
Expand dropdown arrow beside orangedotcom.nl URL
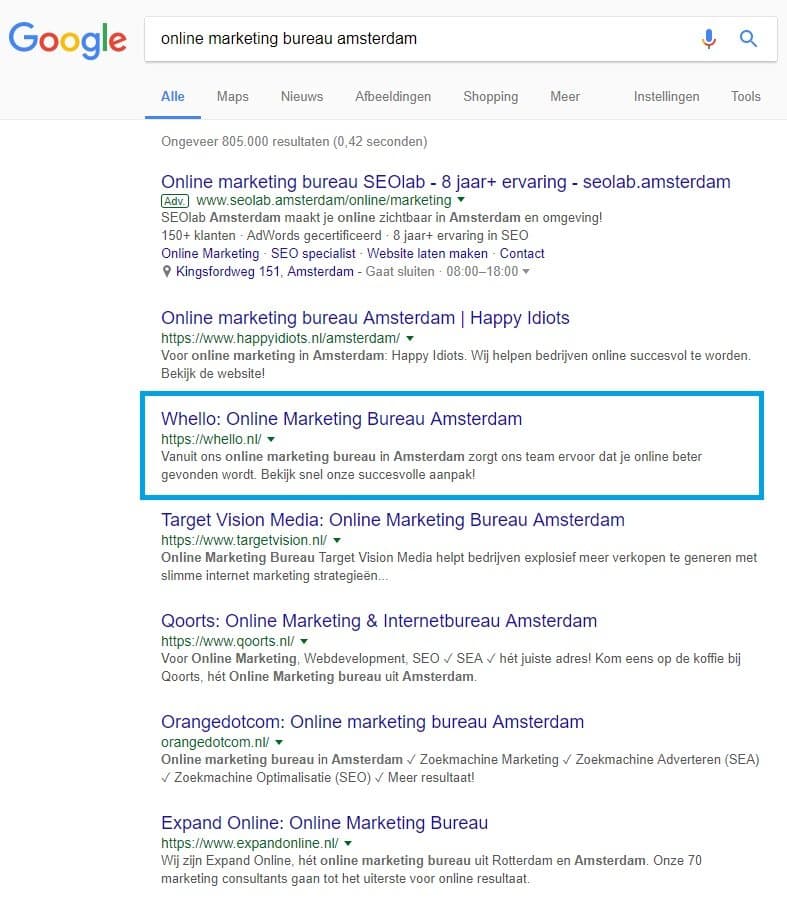[279, 742]
